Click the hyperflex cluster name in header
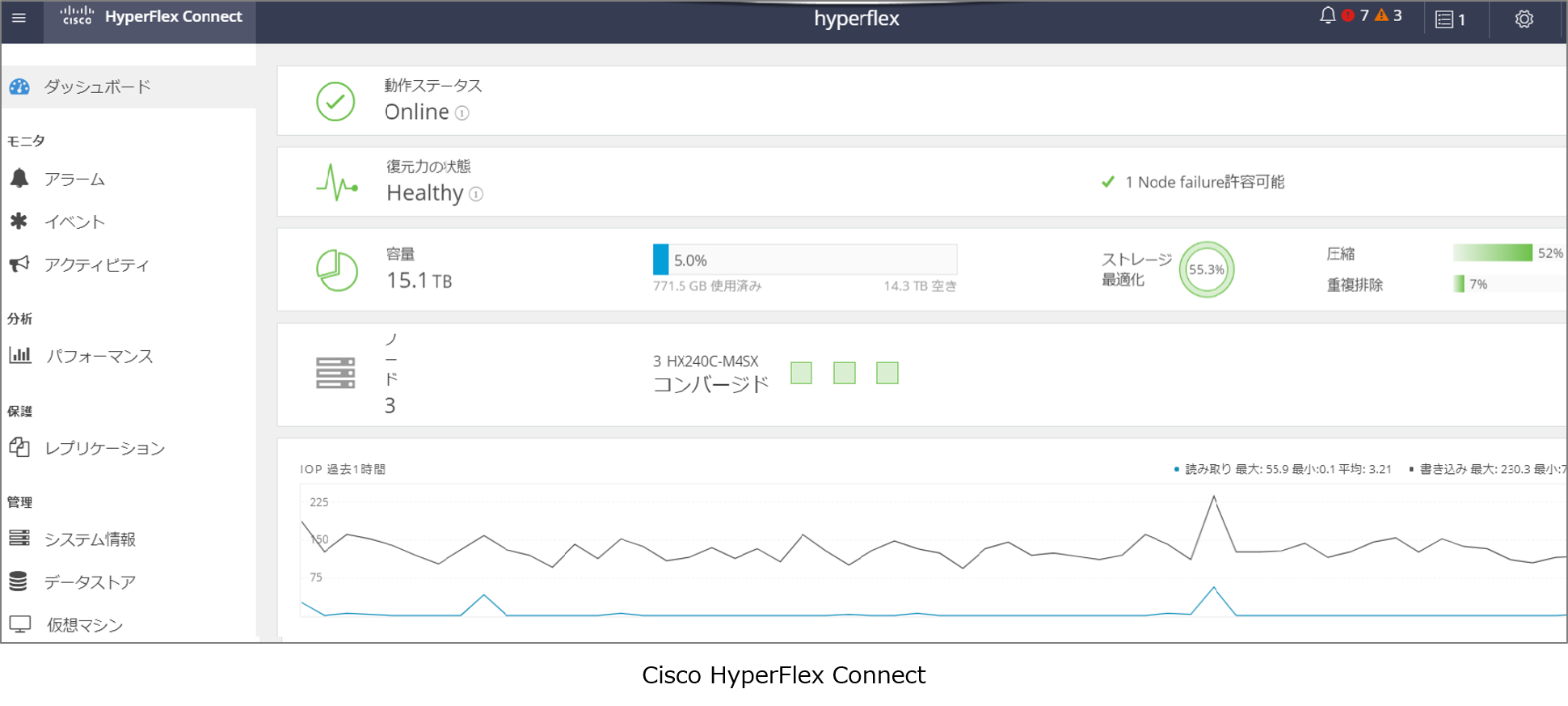1568x706 pixels. [857, 19]
